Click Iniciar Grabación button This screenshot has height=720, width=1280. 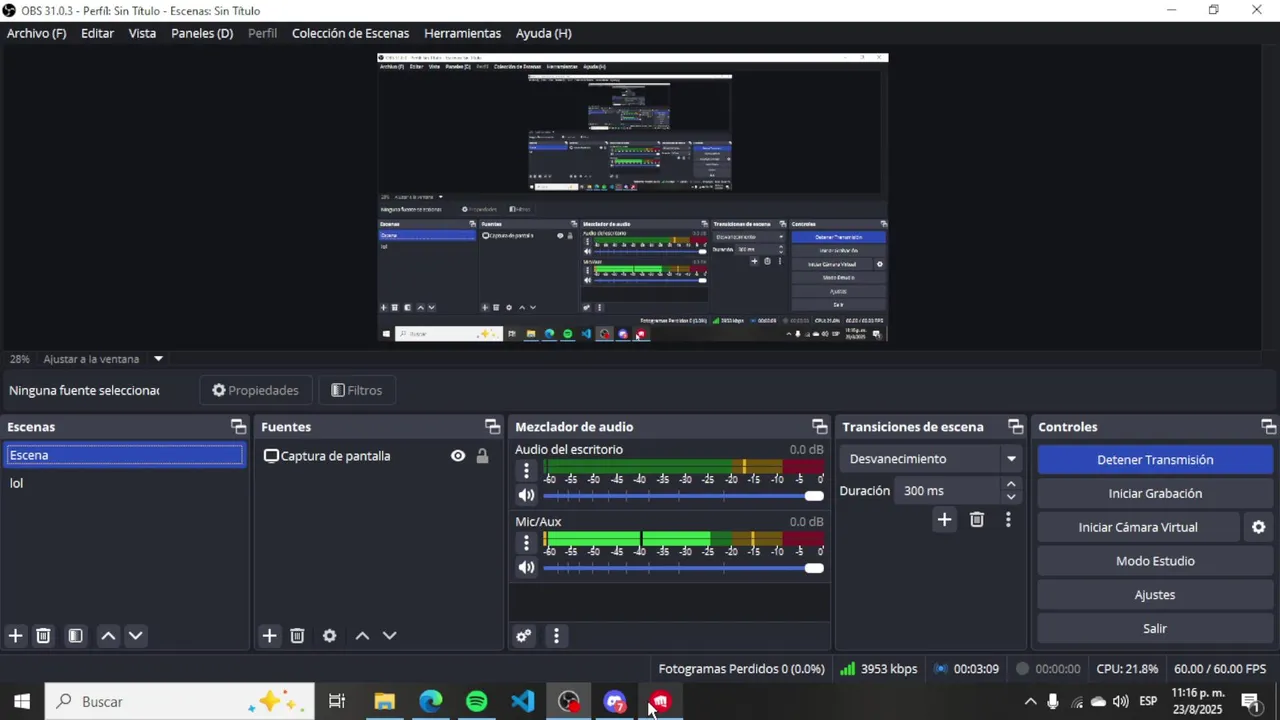point(1155,493)
